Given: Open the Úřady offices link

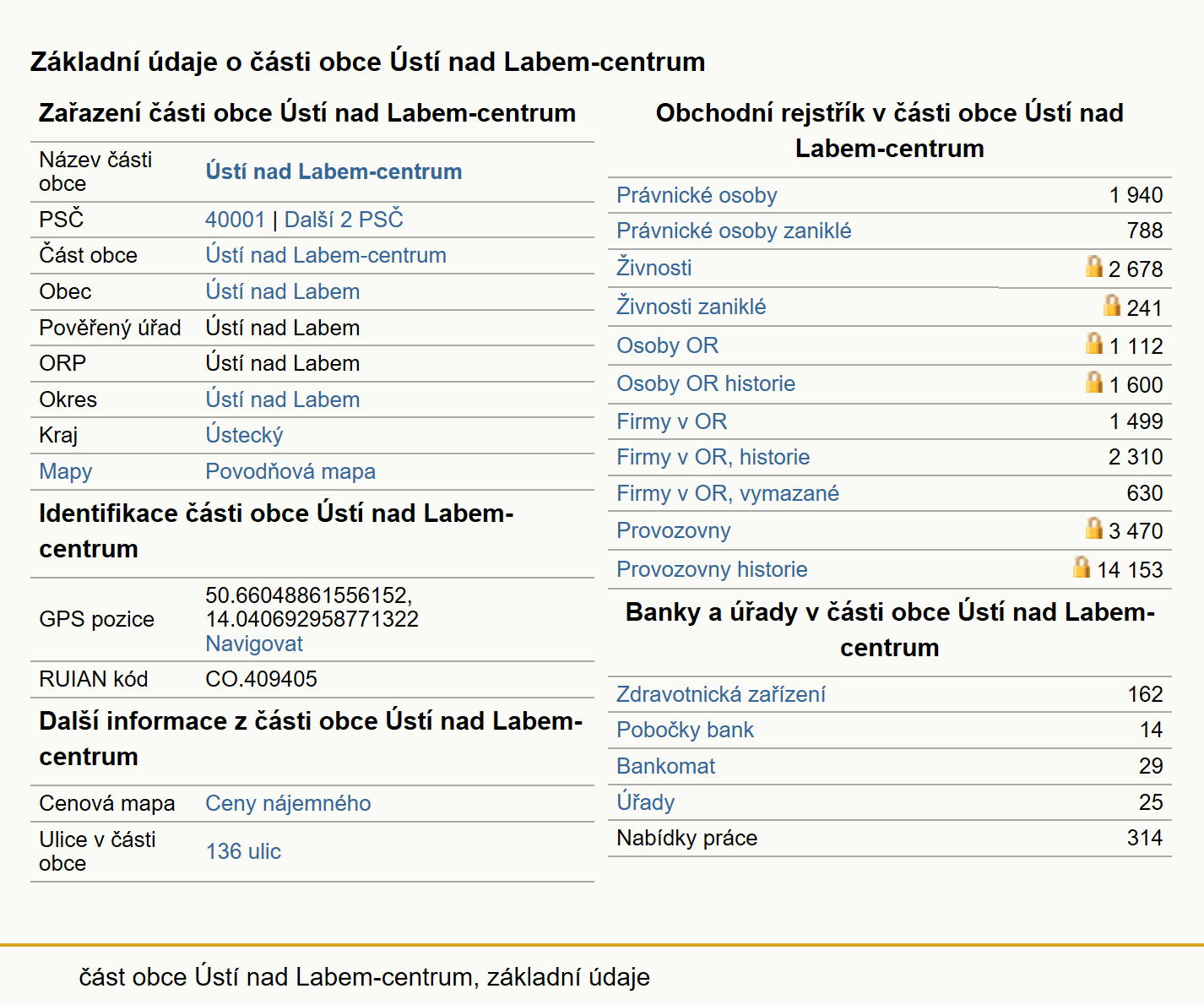Looking at the screenshot, I should (645, 801).
